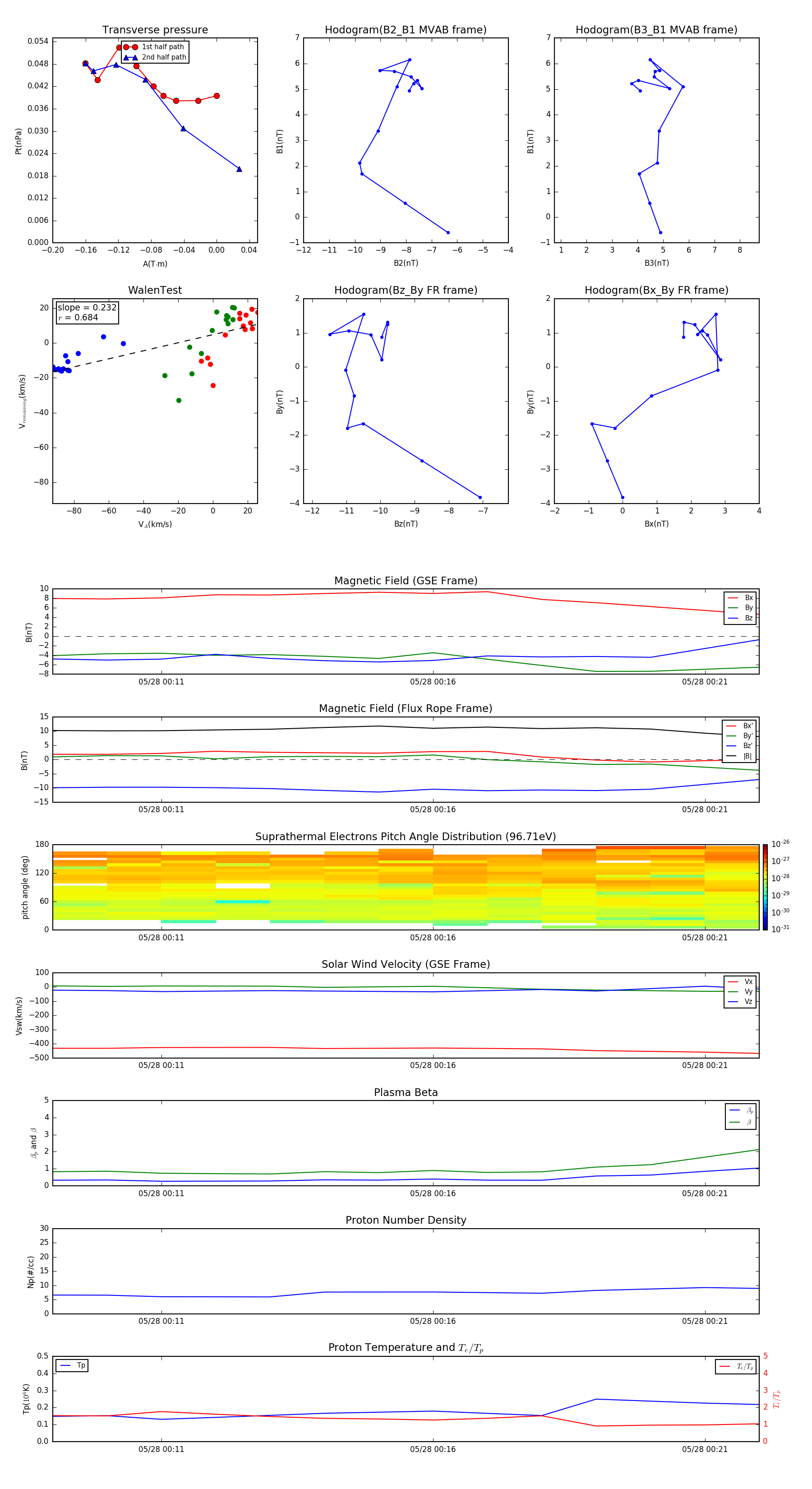Viewport: 812px width, 1489px height.
Task: Click 'Bx(nT)' x-axis label of hodogram
Action: click(656, 524)
